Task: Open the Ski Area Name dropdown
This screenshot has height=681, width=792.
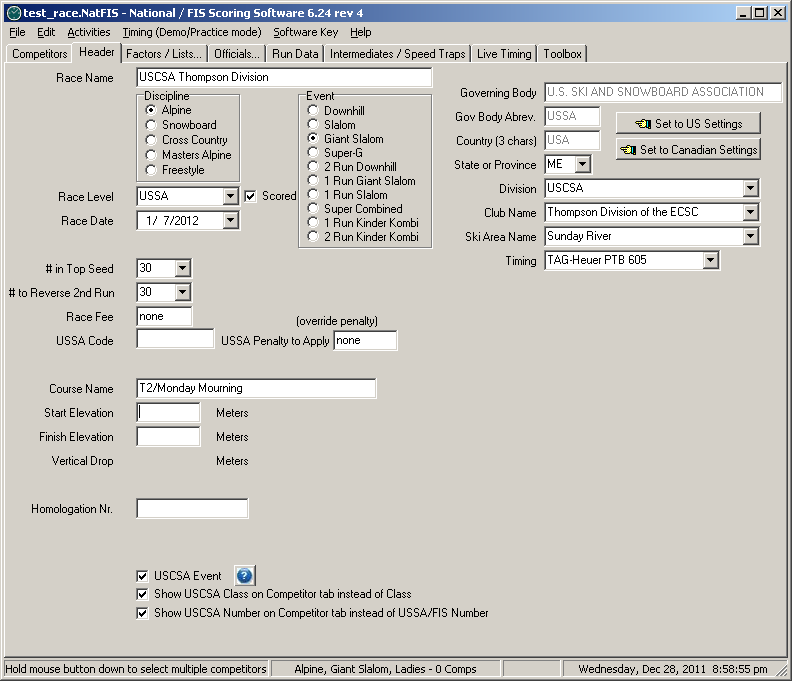Action: pyautogui.click(x=751, y=236)
